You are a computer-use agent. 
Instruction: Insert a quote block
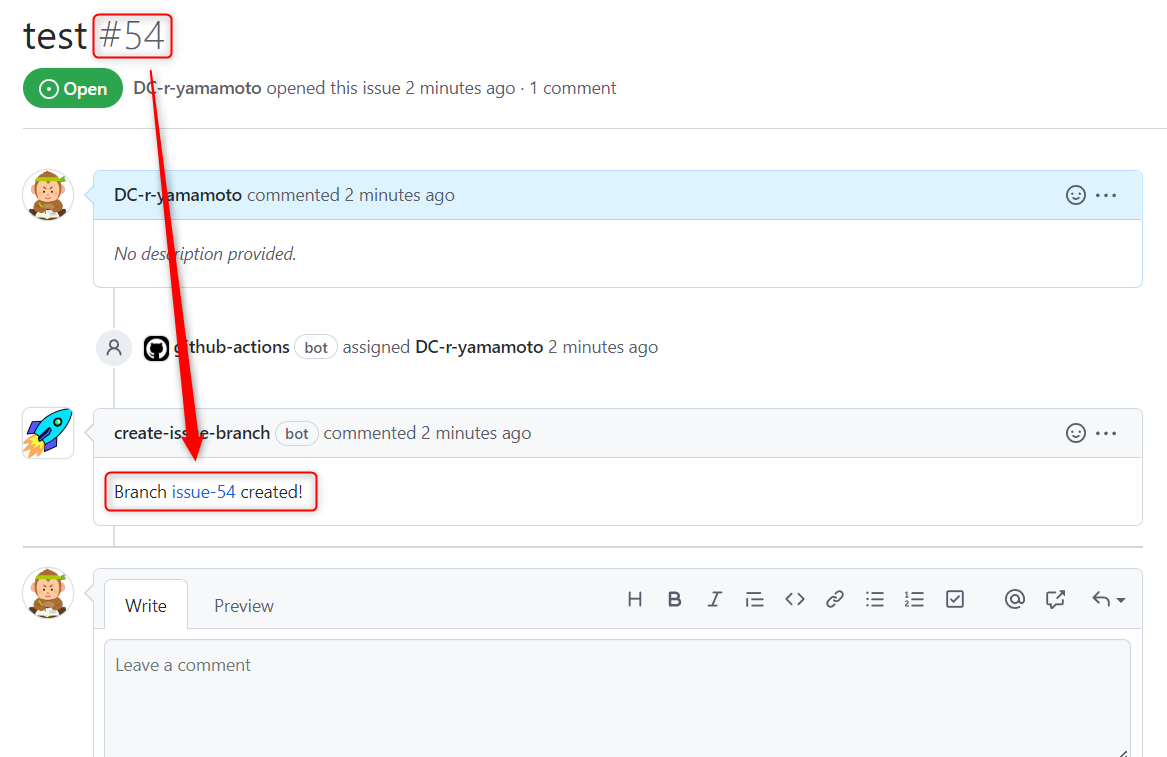(x=755, y=599)
